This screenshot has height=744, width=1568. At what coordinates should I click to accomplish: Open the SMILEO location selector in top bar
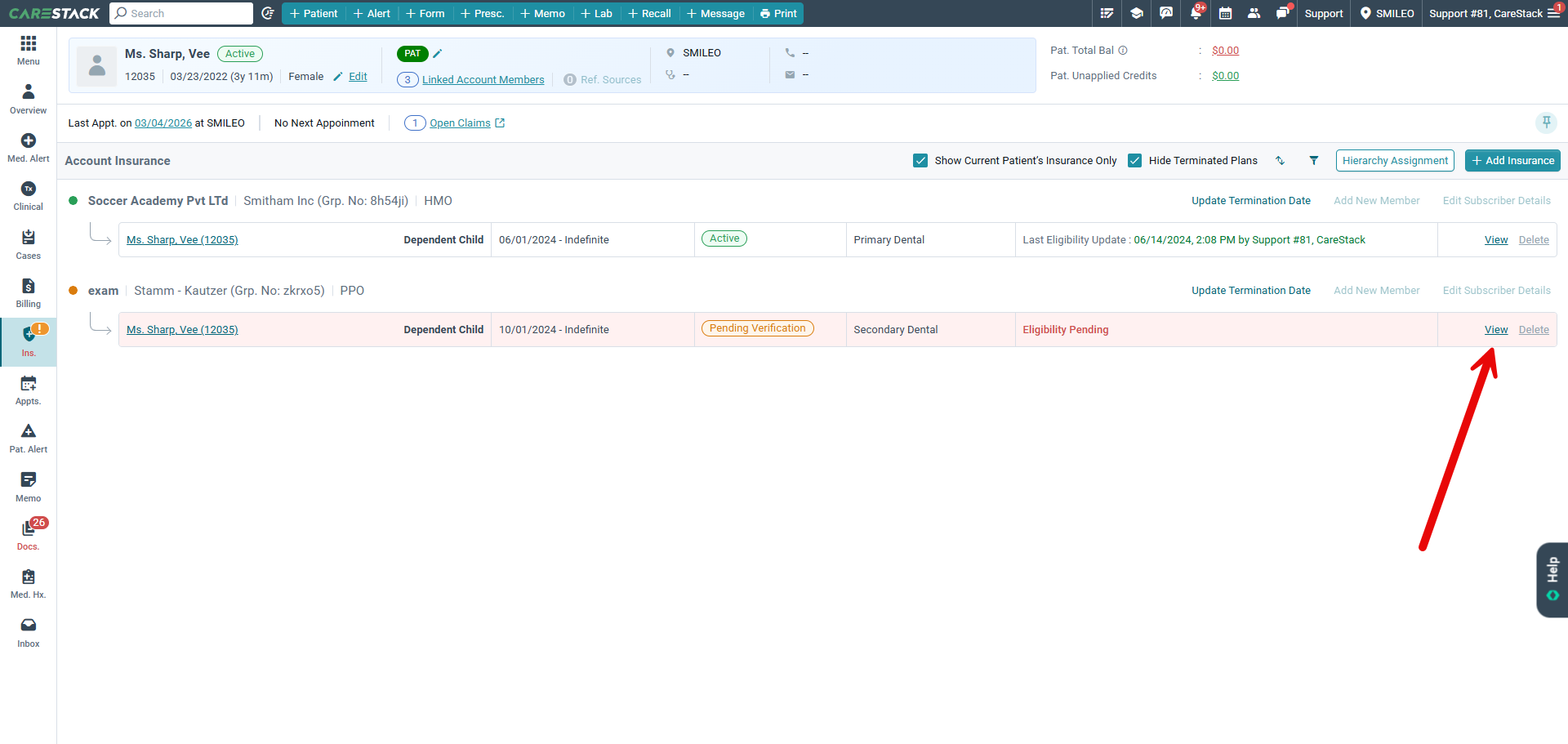pos(1387,13)
